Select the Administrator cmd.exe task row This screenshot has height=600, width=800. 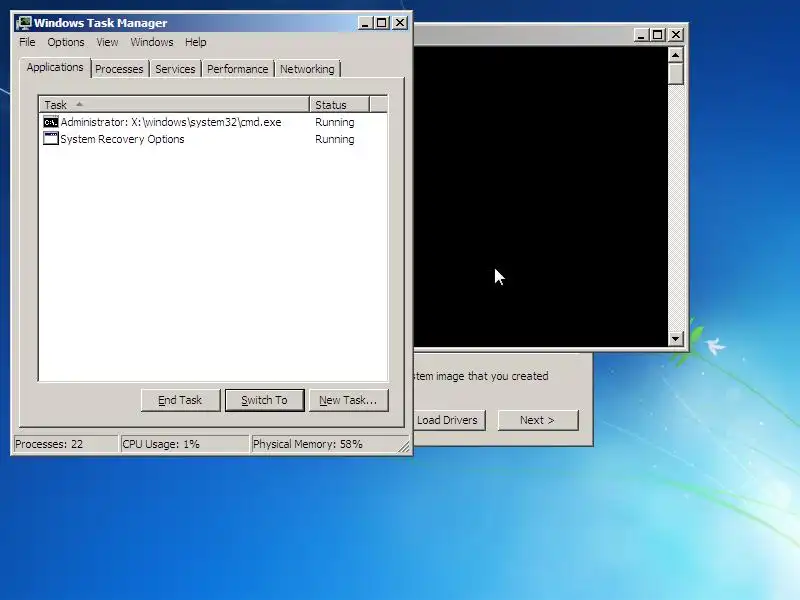[213, 122]
